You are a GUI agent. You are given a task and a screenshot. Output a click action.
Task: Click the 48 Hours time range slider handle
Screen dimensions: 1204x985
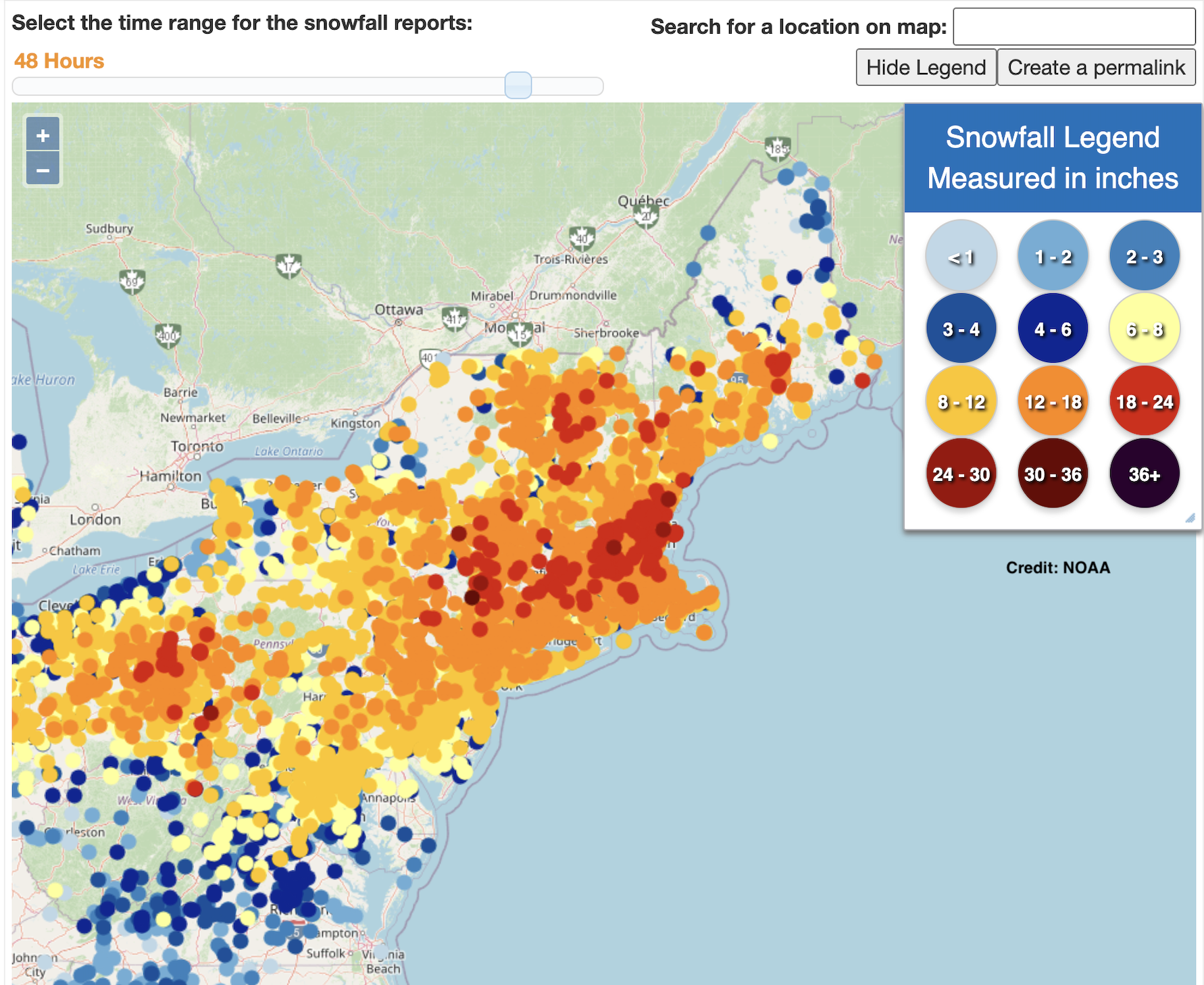[x=517, y=84]
